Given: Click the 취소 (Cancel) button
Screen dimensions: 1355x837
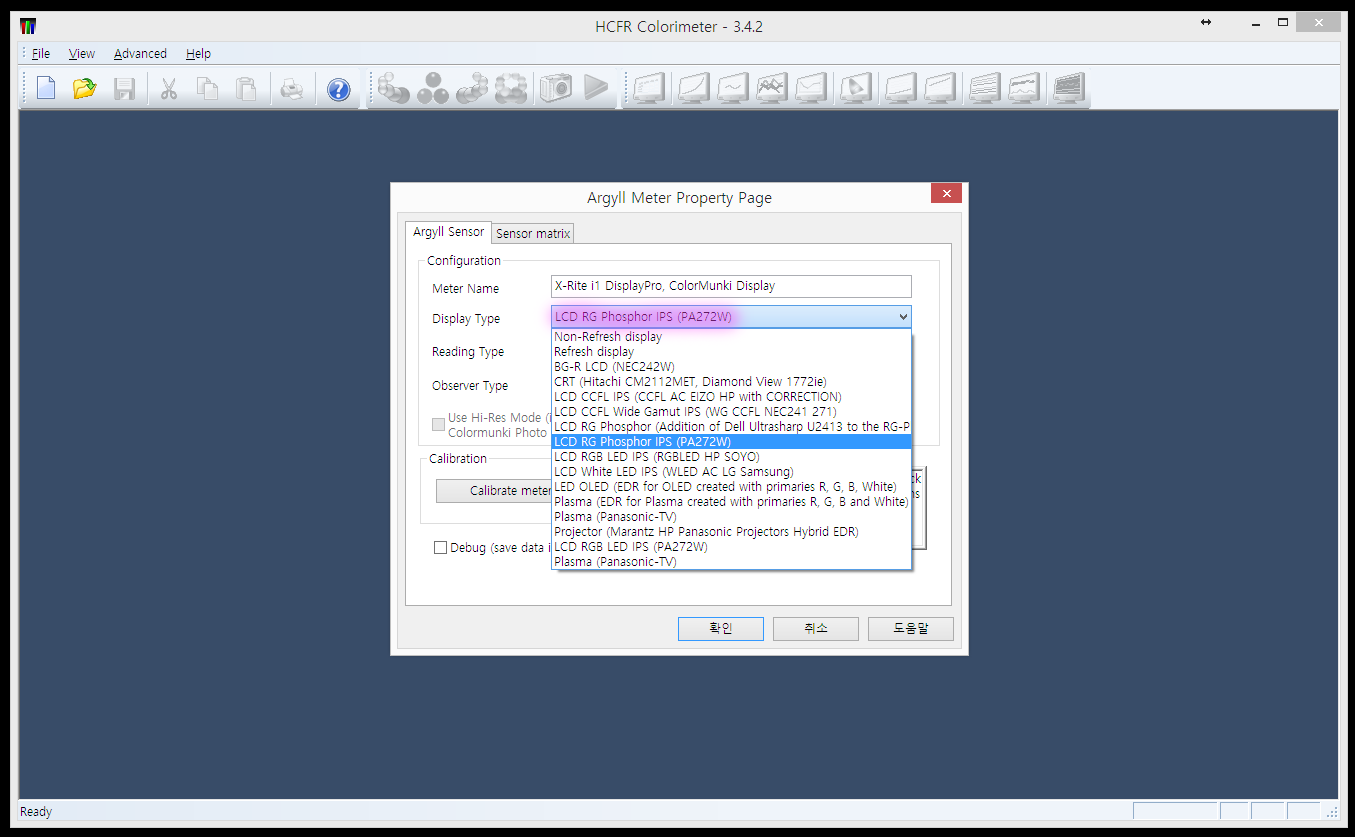Looking at the screenshot, I should click(816, 629).
